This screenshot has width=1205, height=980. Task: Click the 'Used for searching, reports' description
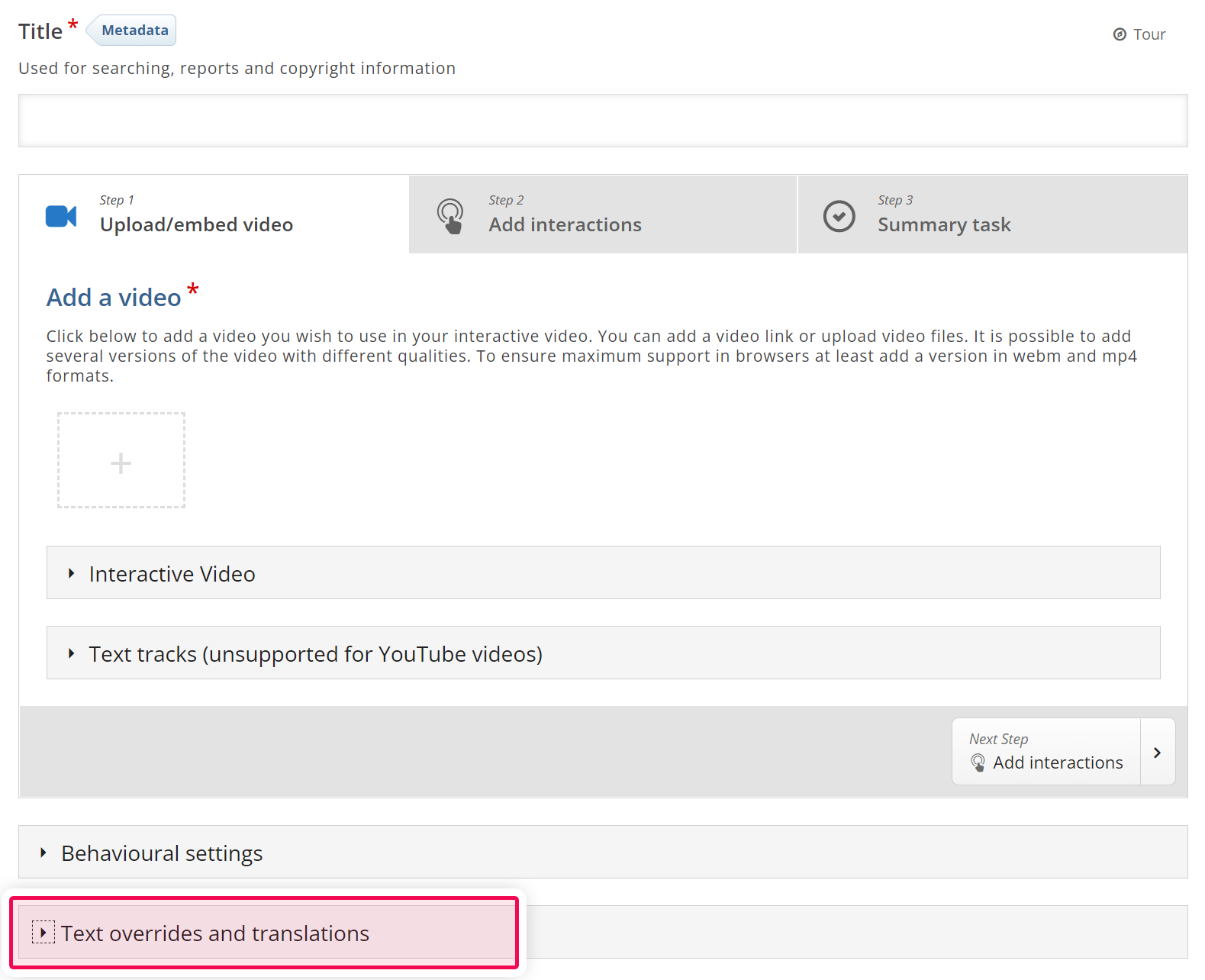(x=237, y=68)
